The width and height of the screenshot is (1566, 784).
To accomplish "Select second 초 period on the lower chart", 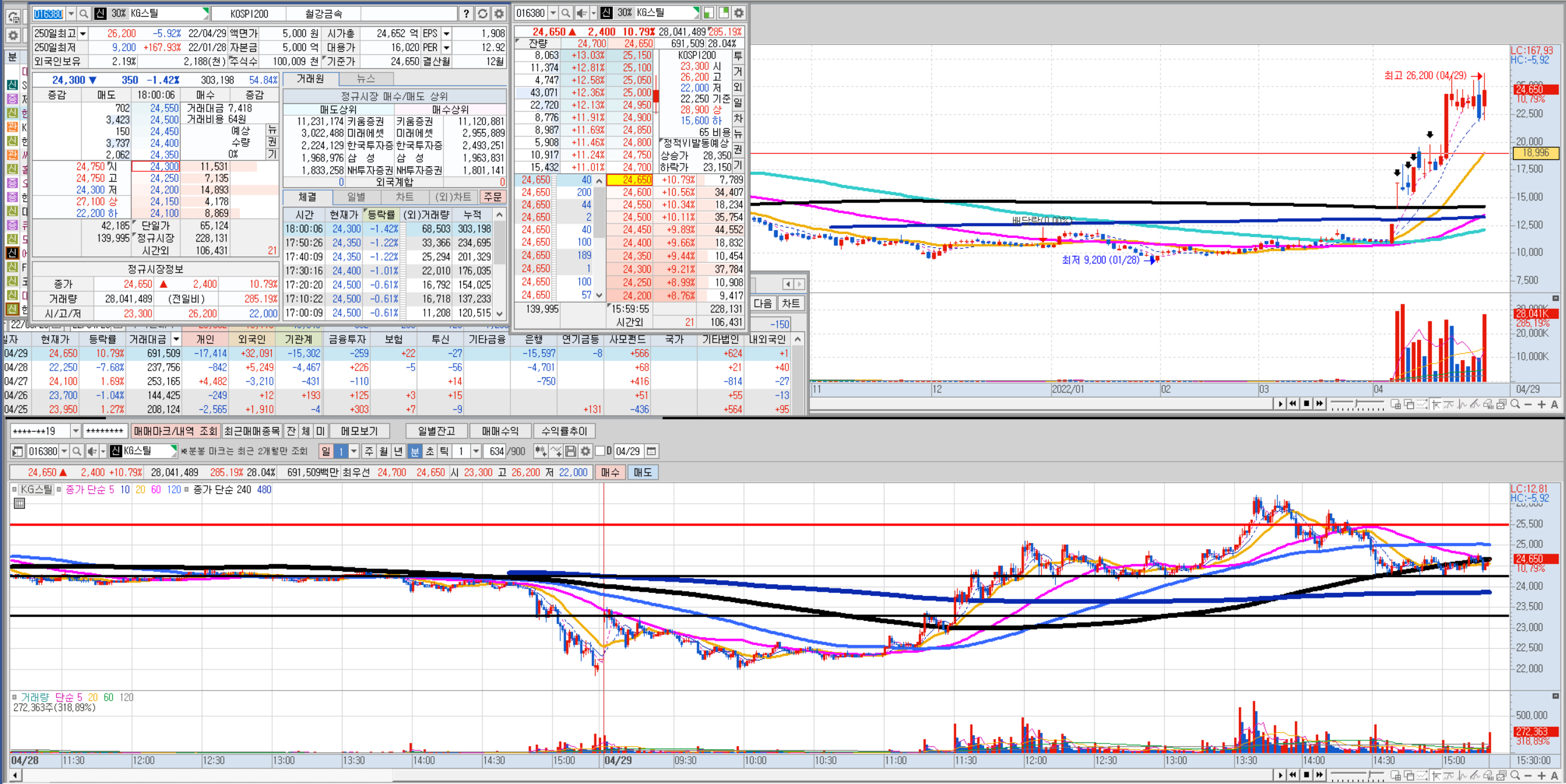I will (429, 451).
